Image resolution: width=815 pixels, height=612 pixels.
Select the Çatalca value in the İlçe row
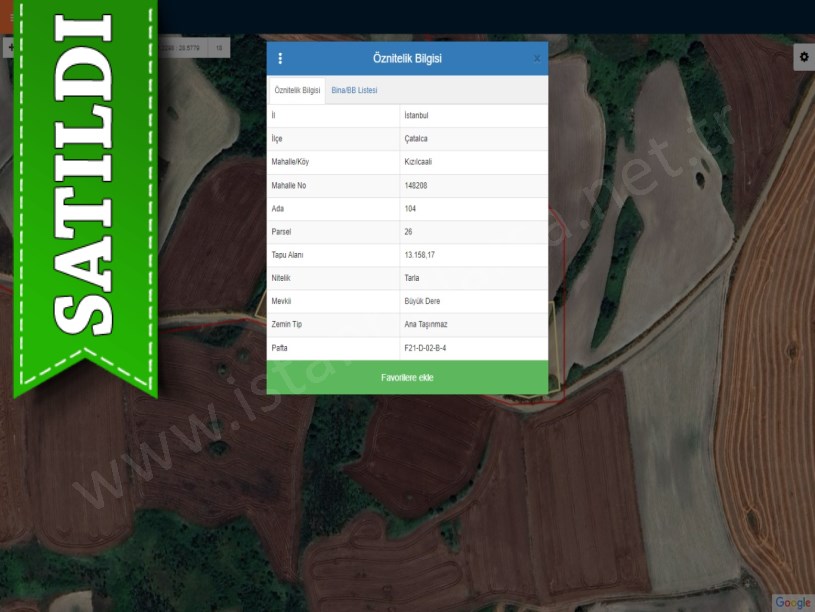point(416,139)
